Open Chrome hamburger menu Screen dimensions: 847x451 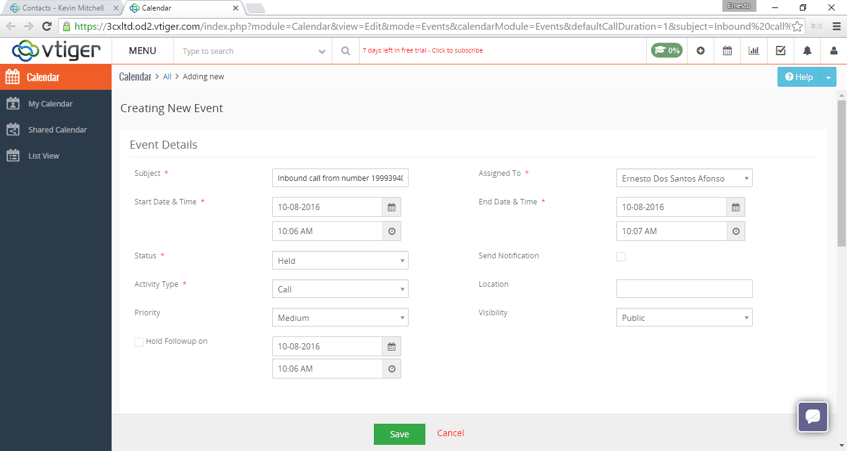(836, 26)
